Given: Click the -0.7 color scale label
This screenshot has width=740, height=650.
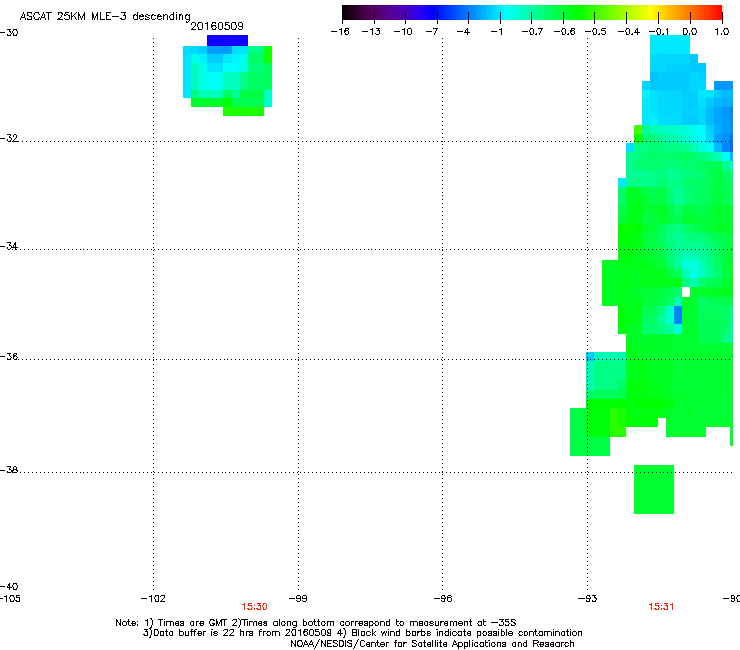Looking at the screenshot, I should tap(532, 32).
